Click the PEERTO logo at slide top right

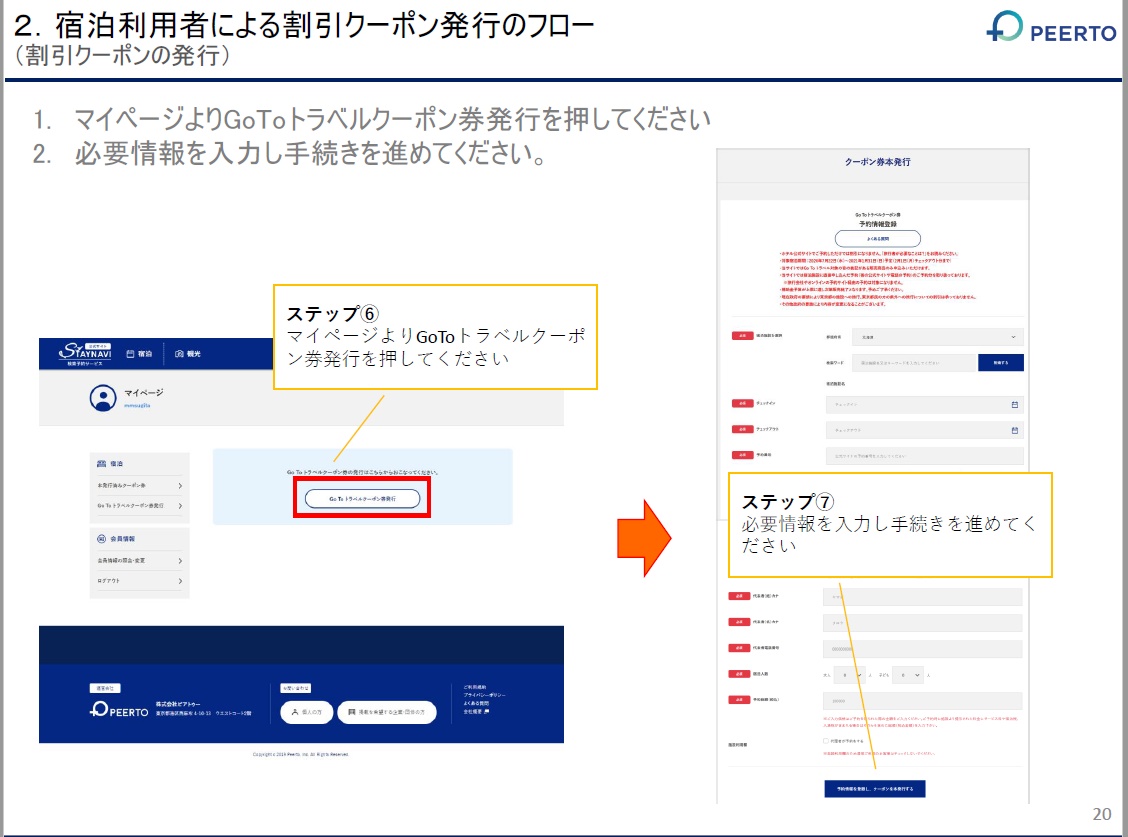pyautogui.click(x=1050, y=27)
